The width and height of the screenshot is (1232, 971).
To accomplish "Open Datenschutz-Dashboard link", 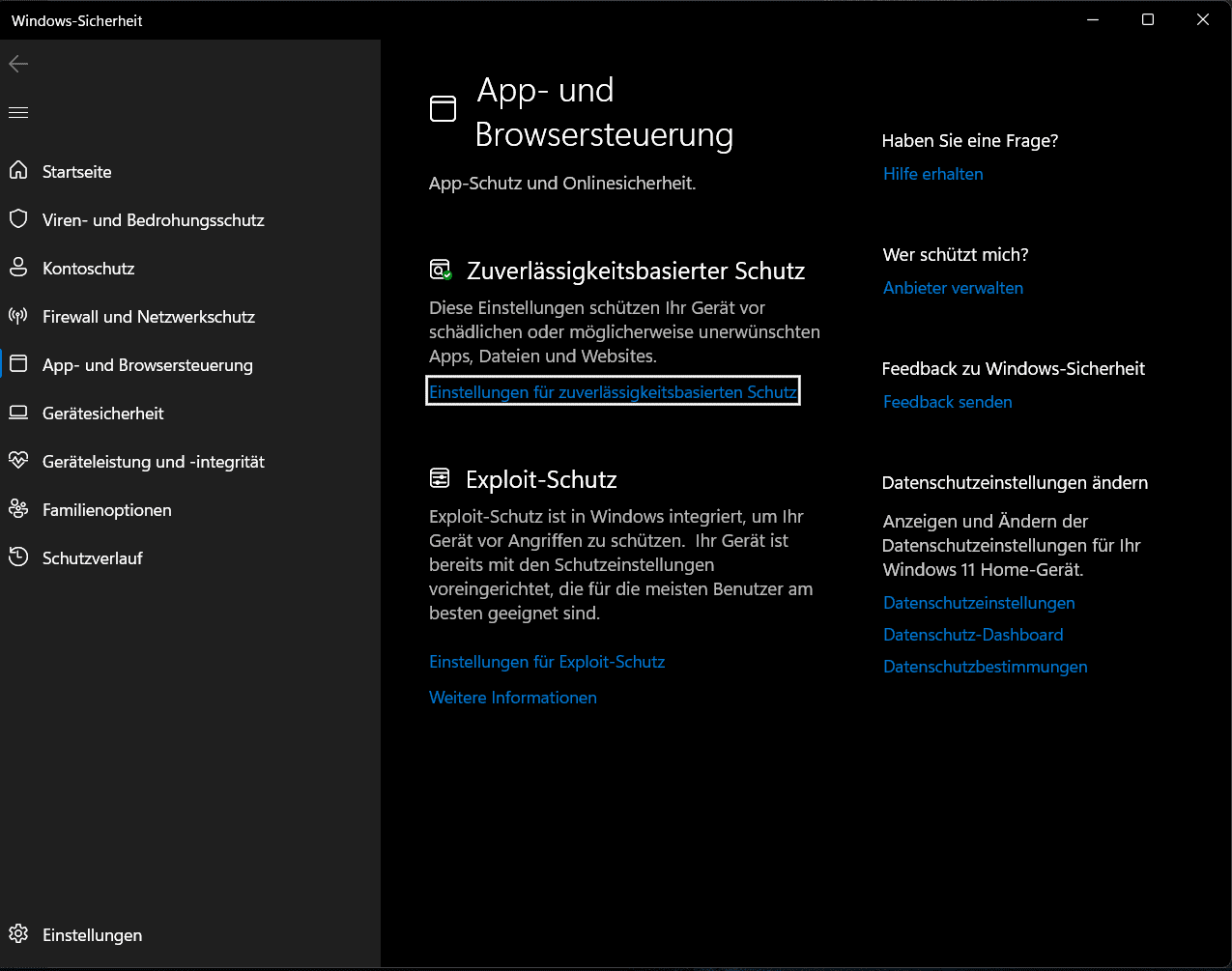I will click(x=973, y=635).
